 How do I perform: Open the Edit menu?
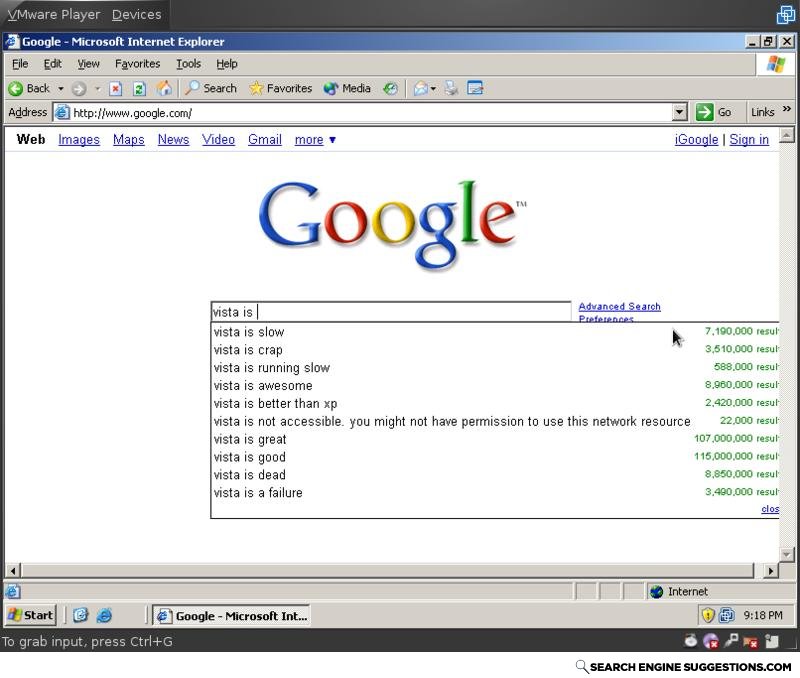click(x=53, y=64)
